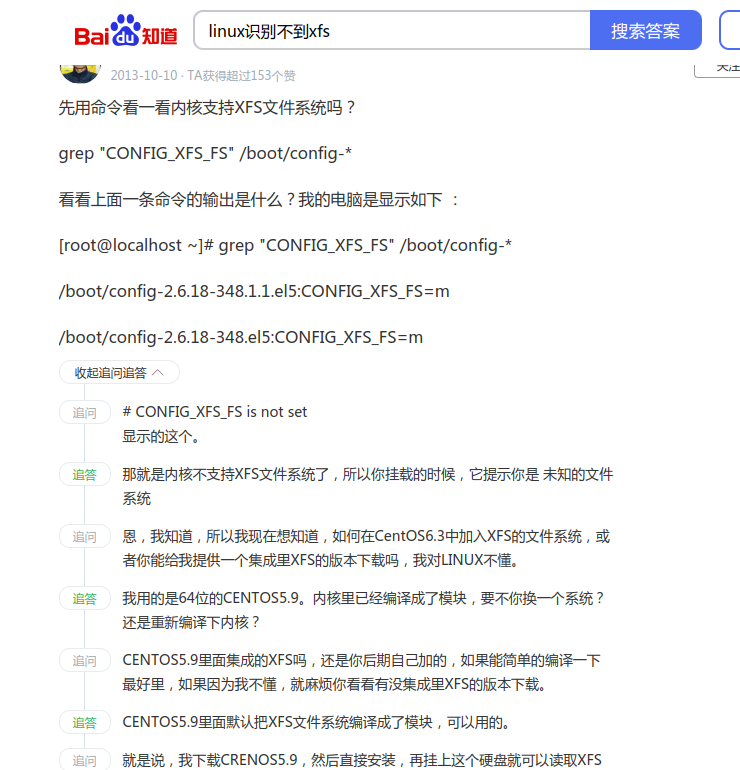Click the chevron beside 收起追问追答
This screenshot has height=770, width=740.
pos(158,373)
